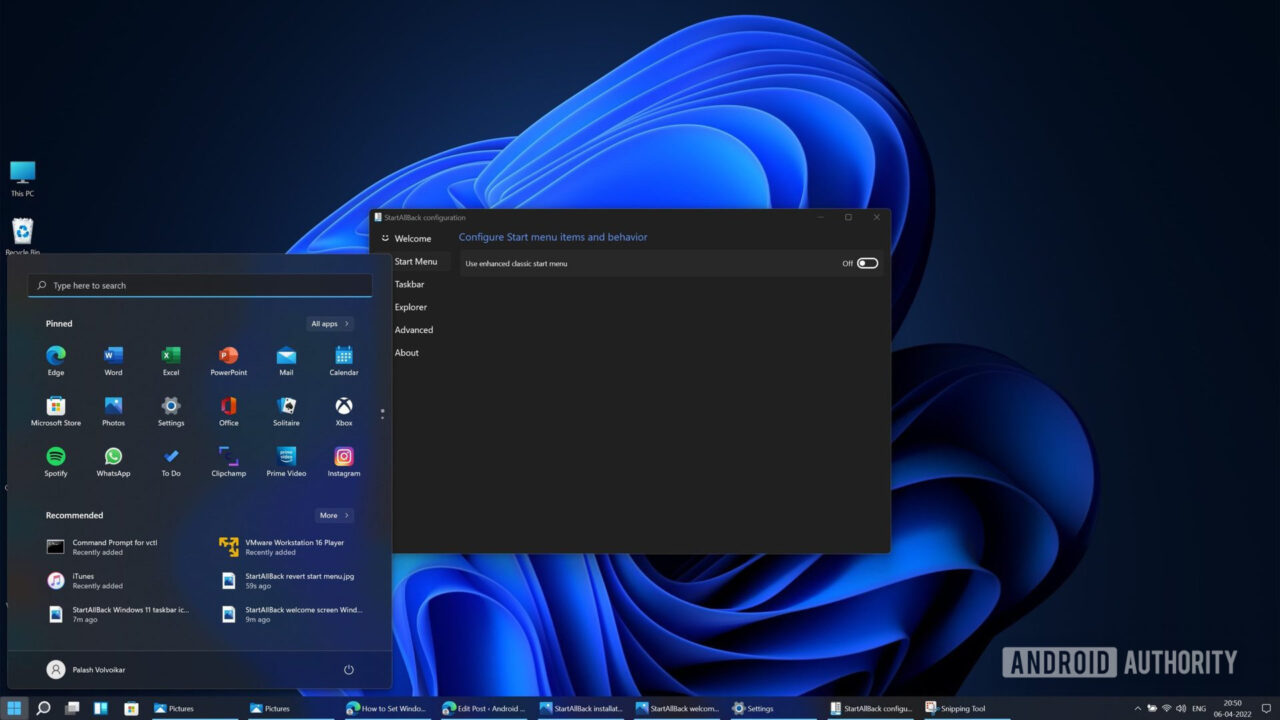Screen dimensions: 1280x720
Task: Launch PowerPoint from the Start menu
Action: [228, 358]
